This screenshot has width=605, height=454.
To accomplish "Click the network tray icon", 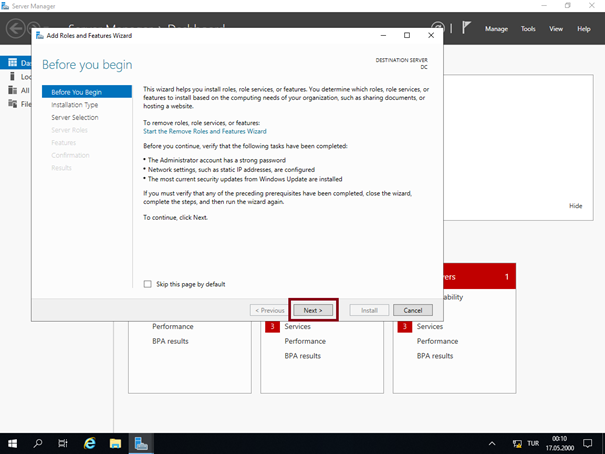I will tap(517, 444).
